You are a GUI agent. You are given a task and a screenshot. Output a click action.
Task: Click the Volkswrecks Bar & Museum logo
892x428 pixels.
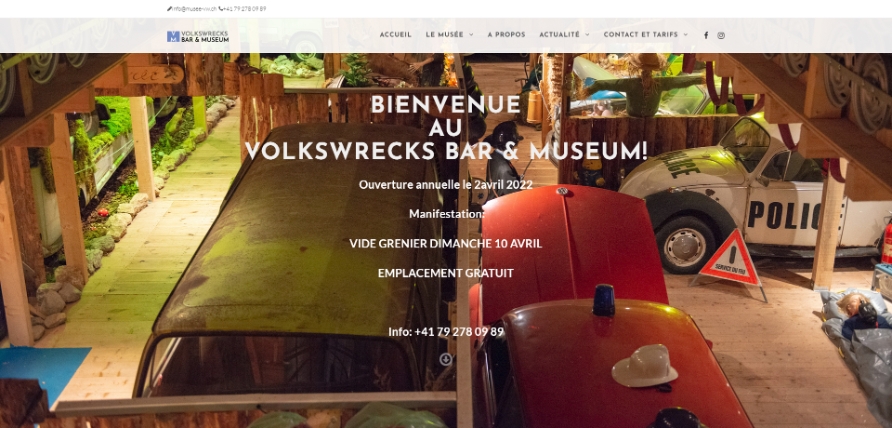tap(198, 36)
